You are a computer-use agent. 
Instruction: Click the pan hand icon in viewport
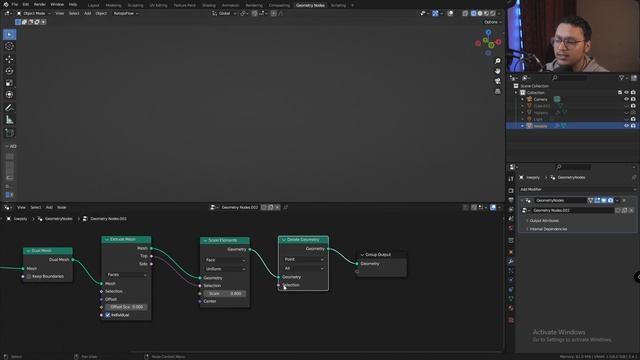point(498,71)
